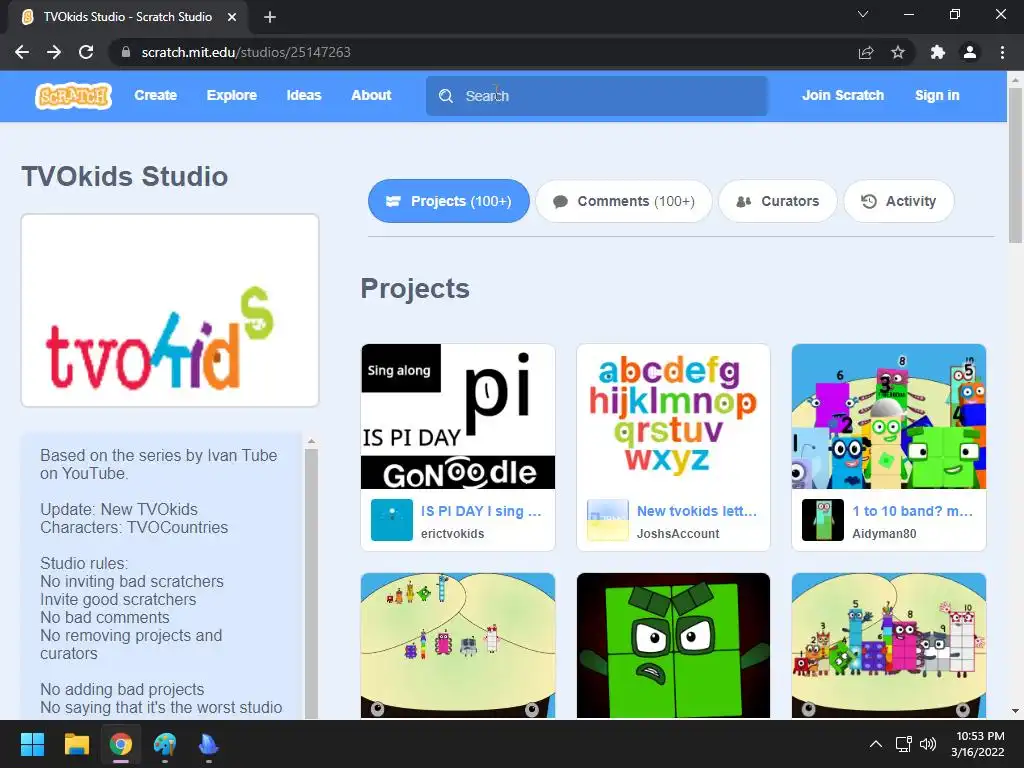Switch to the Curators tab

[778, 201]
